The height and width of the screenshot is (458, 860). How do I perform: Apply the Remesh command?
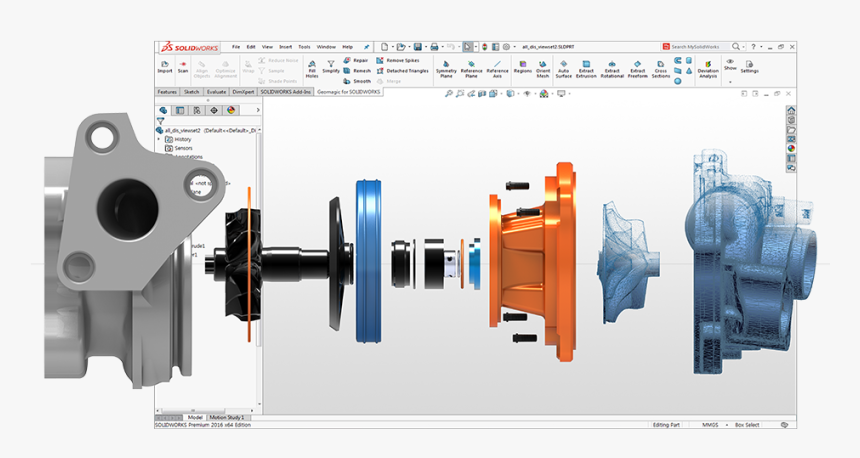[357, 71]
